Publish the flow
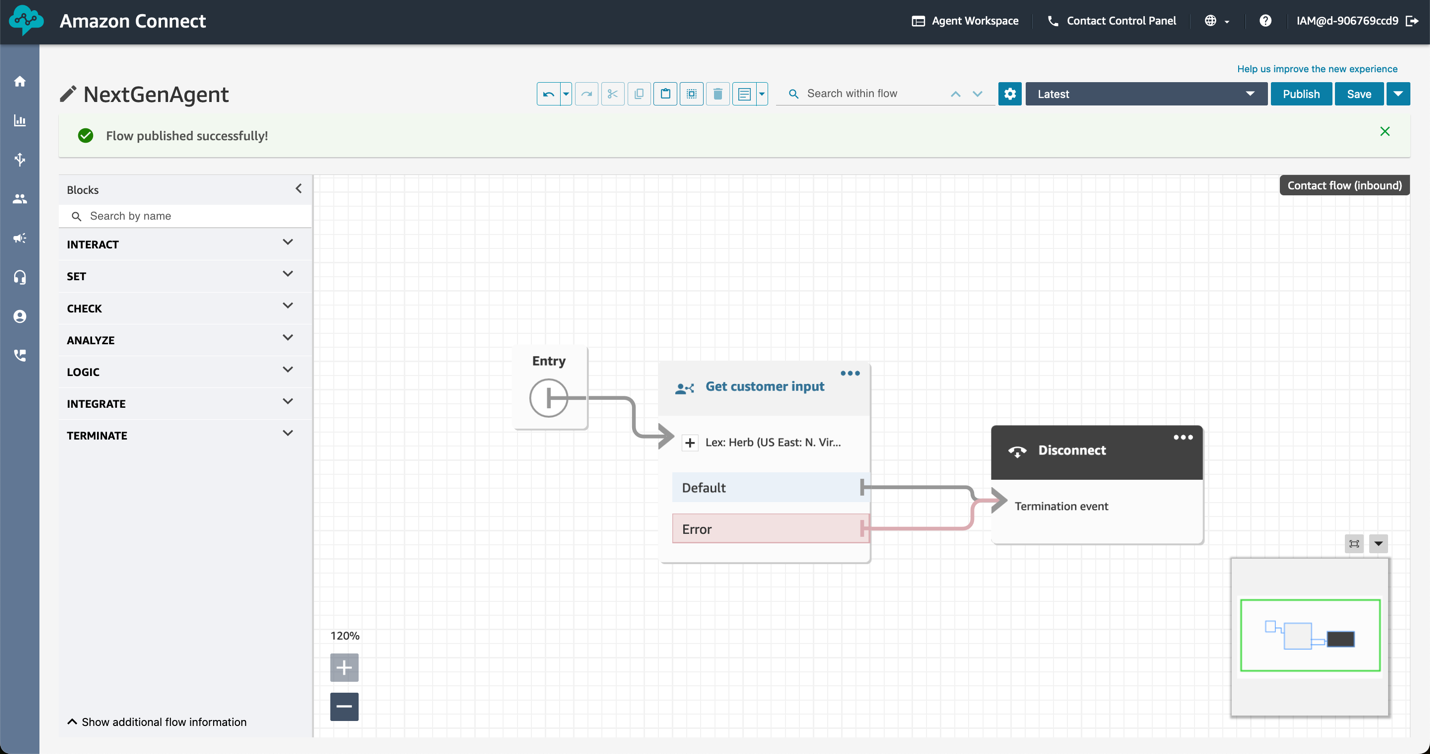Viewport: 1430px width, 754px height. point(1301,94)
